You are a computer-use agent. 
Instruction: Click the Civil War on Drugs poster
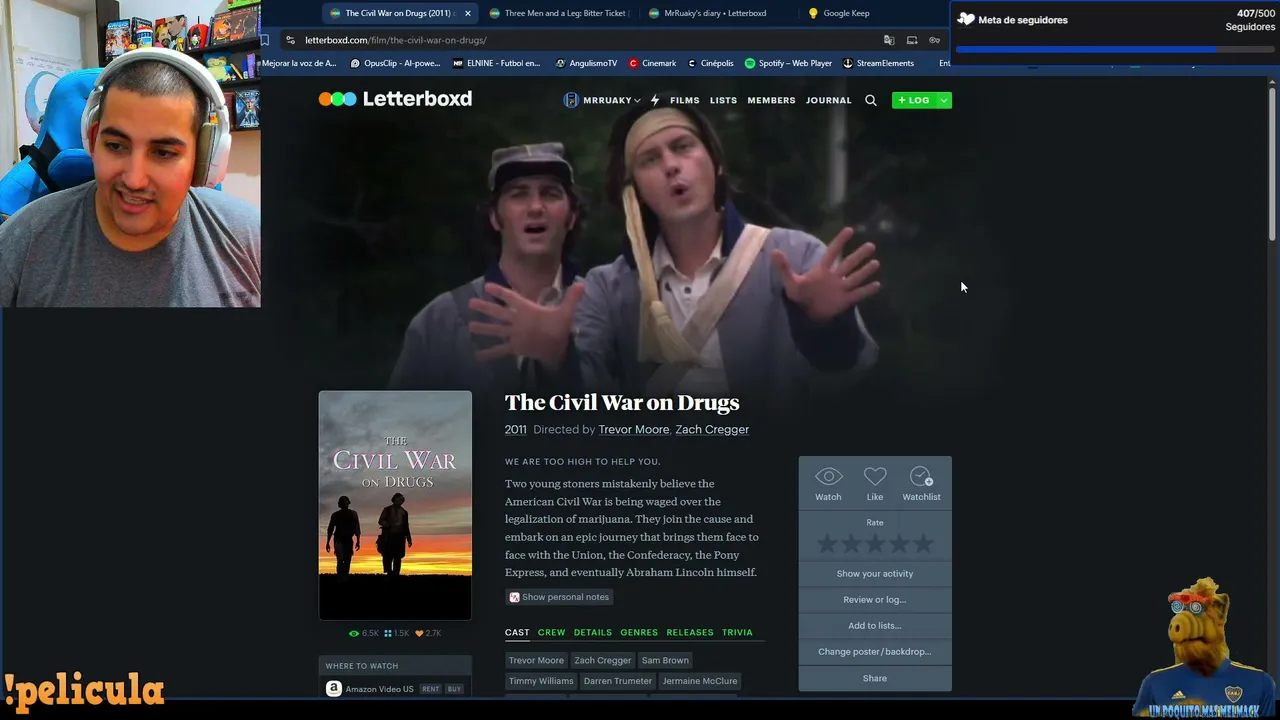coord(395,505)
